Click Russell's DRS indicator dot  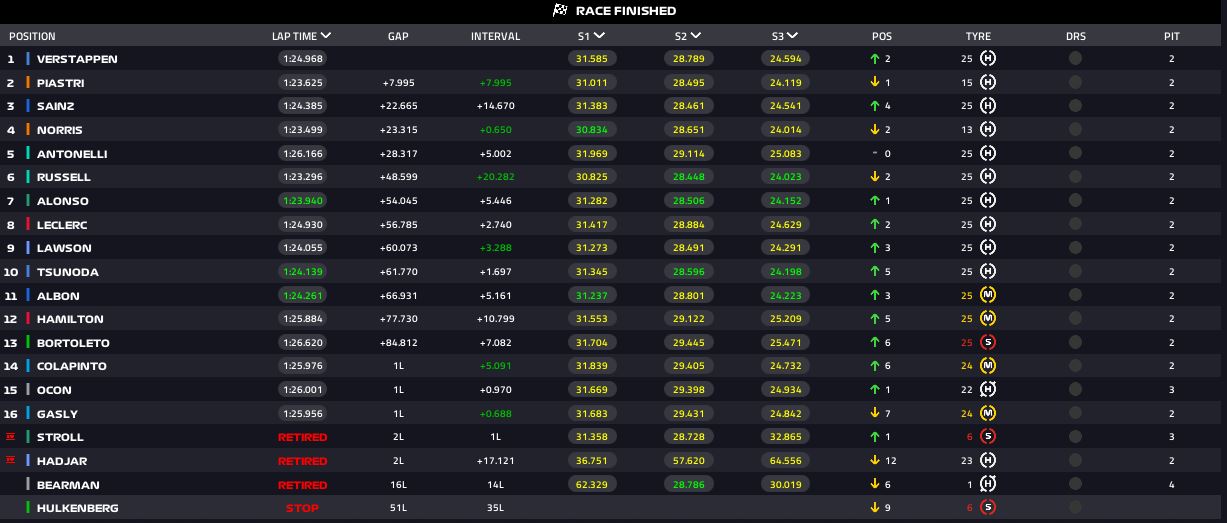[1075, 177]
